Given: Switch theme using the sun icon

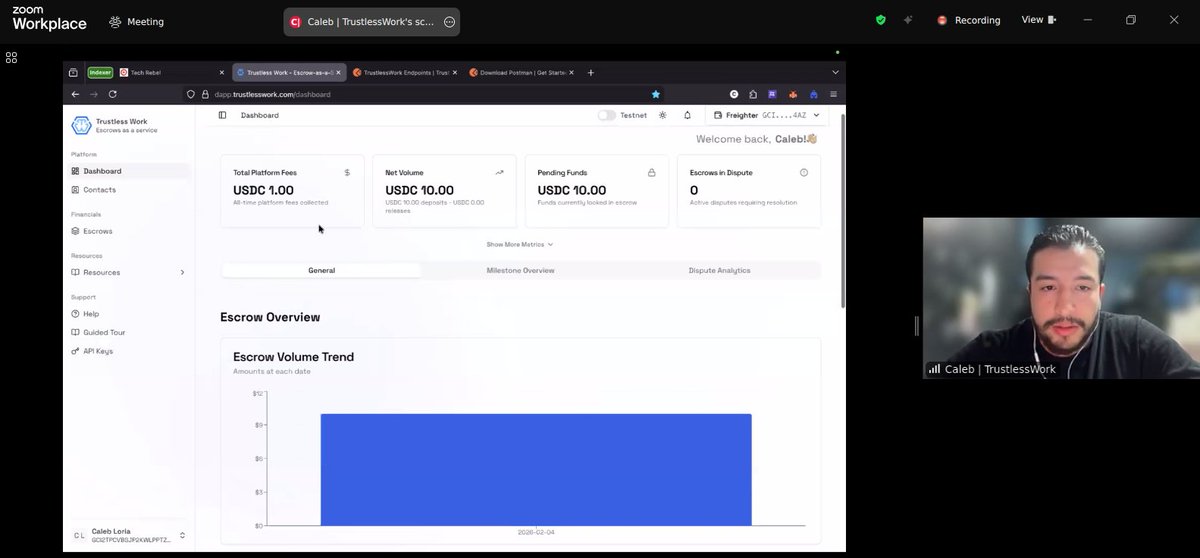Looking at the screenshot, I should 662,115.
